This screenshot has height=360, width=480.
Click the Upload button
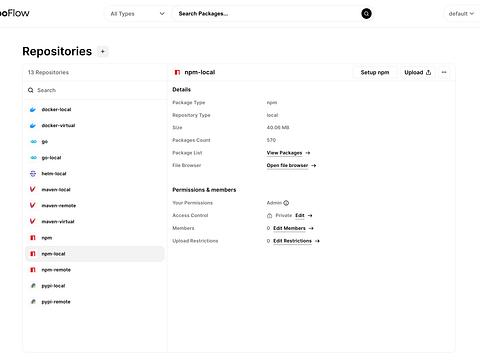[x=418, y=72]
